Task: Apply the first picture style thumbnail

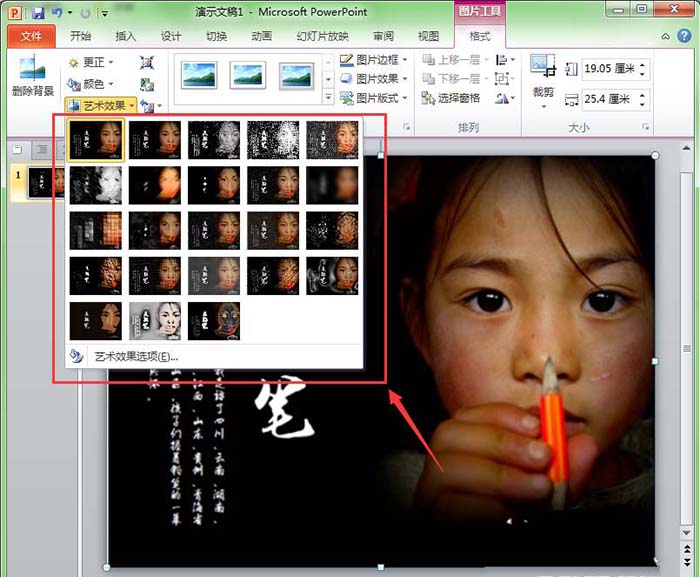Action: click(199, 75)
